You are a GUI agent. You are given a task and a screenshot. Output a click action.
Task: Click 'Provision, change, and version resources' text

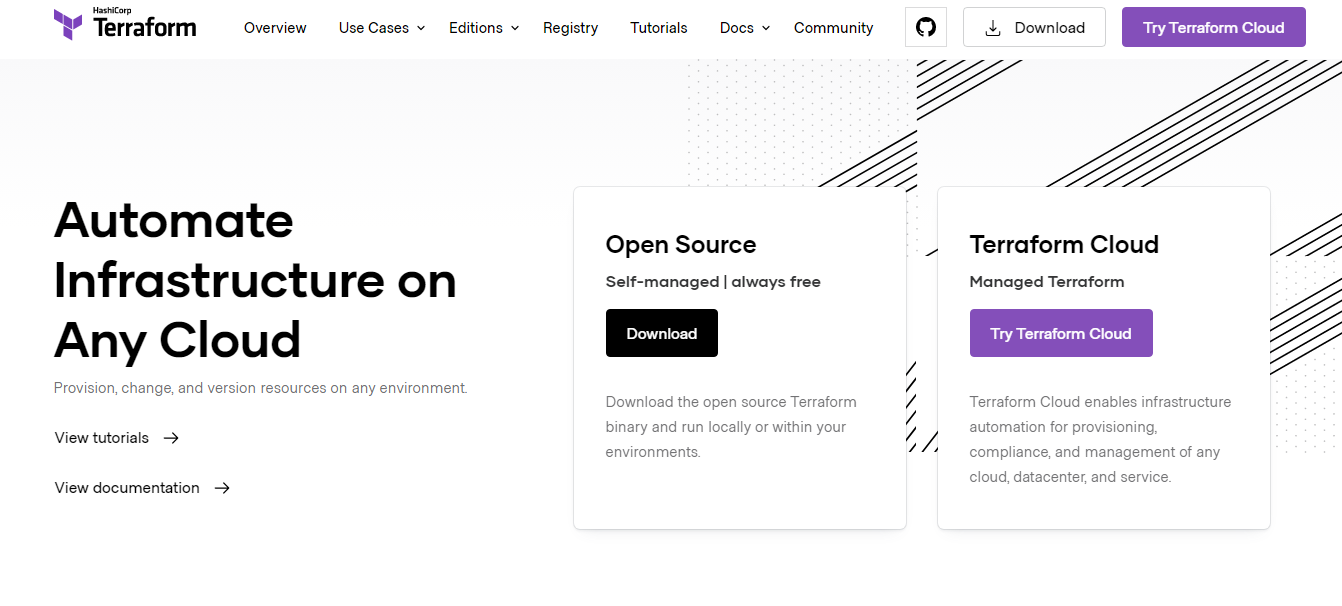[260, 388]
